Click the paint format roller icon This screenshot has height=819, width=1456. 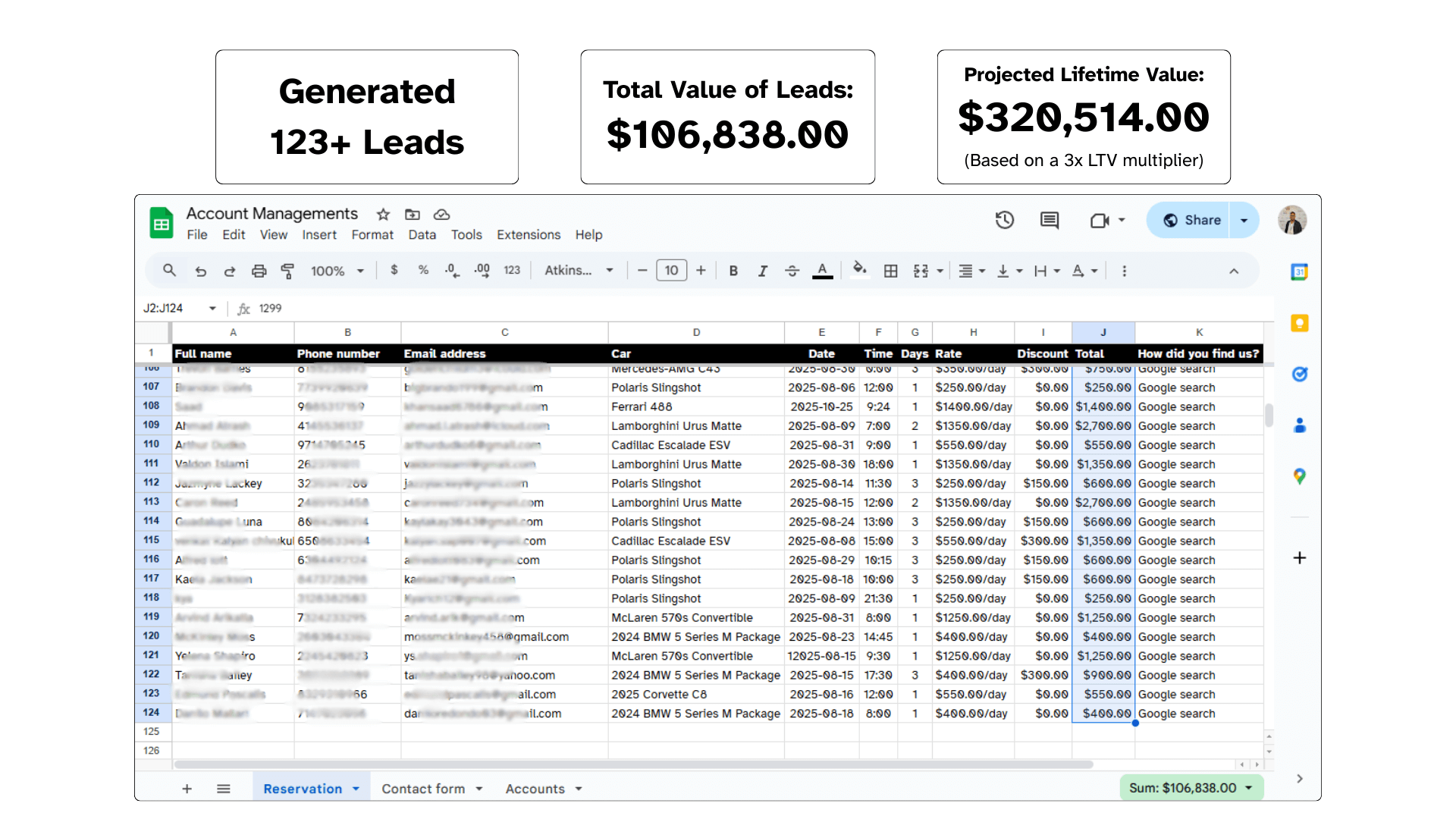(287, 271)
